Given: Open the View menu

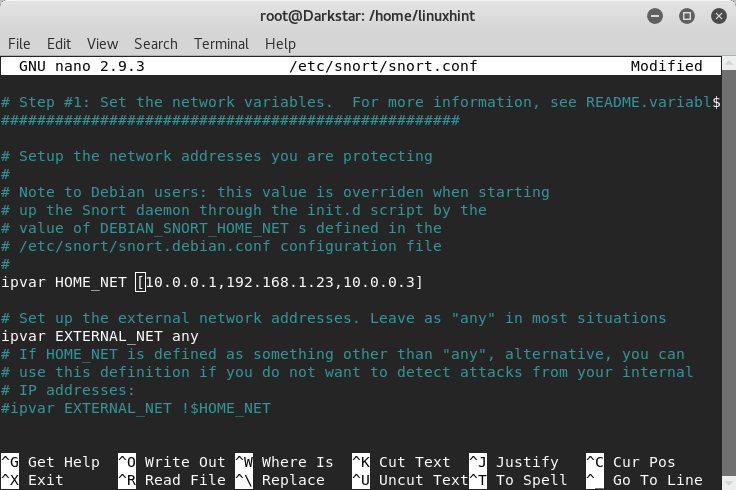Looking at the screenshot, I should pyautogui.click(x=102, y=44).
